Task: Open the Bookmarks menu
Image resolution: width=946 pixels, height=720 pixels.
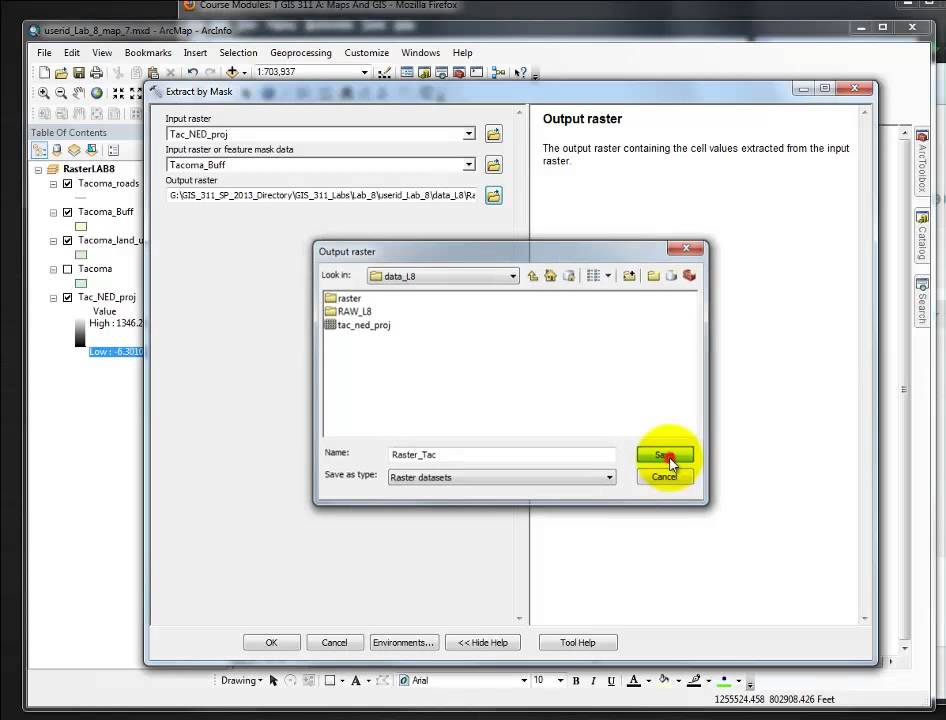Action: (148, 53)
